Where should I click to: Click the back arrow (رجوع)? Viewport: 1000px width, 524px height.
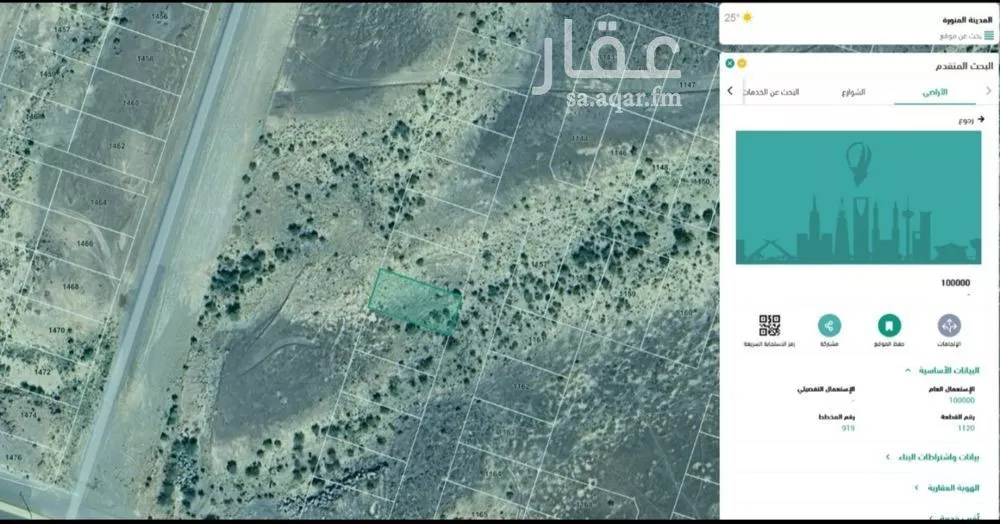point(981,119)
